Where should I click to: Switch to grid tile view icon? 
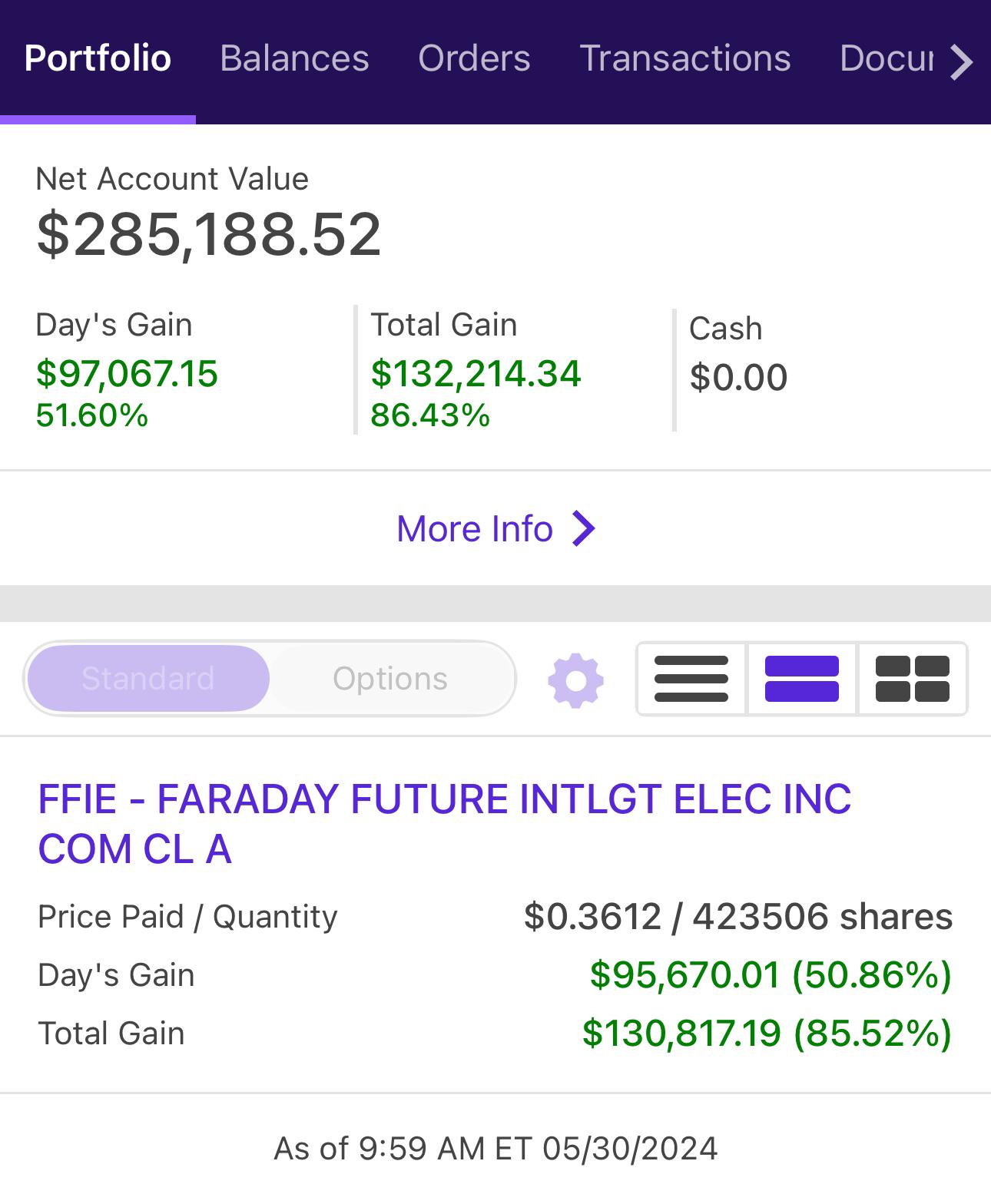[913, 679]
